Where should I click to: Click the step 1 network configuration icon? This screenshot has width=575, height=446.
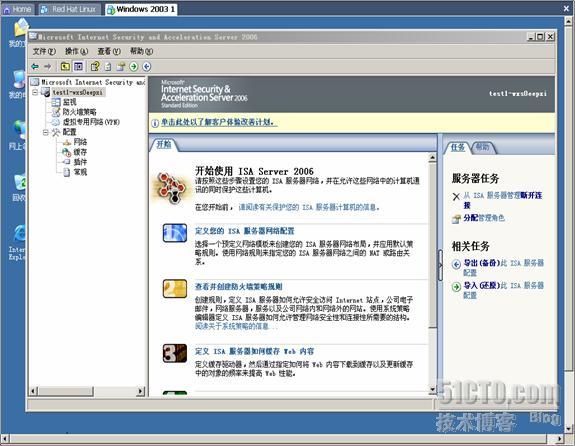point(175,233)
